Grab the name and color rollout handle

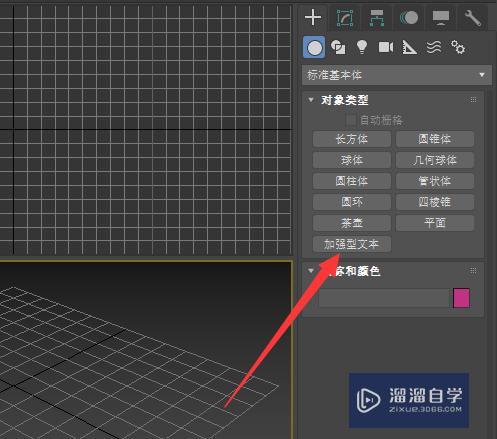coord(473,271)
